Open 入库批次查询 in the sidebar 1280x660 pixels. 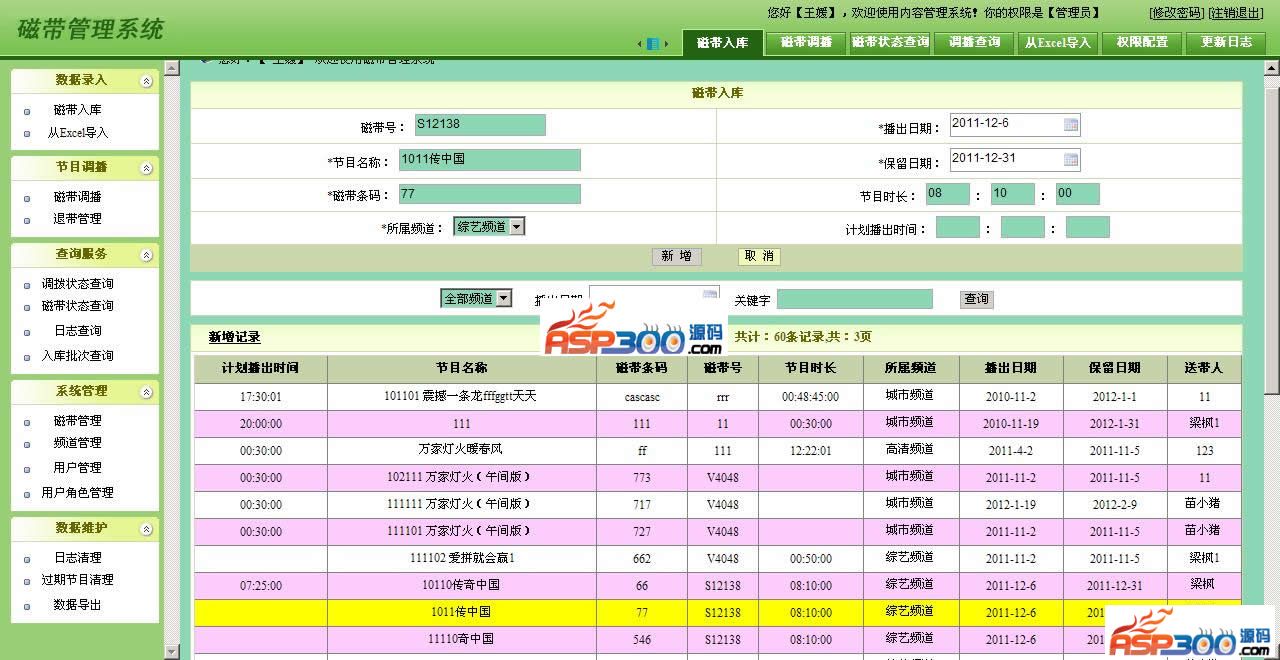pyautogui.click(x=78, y=356)
